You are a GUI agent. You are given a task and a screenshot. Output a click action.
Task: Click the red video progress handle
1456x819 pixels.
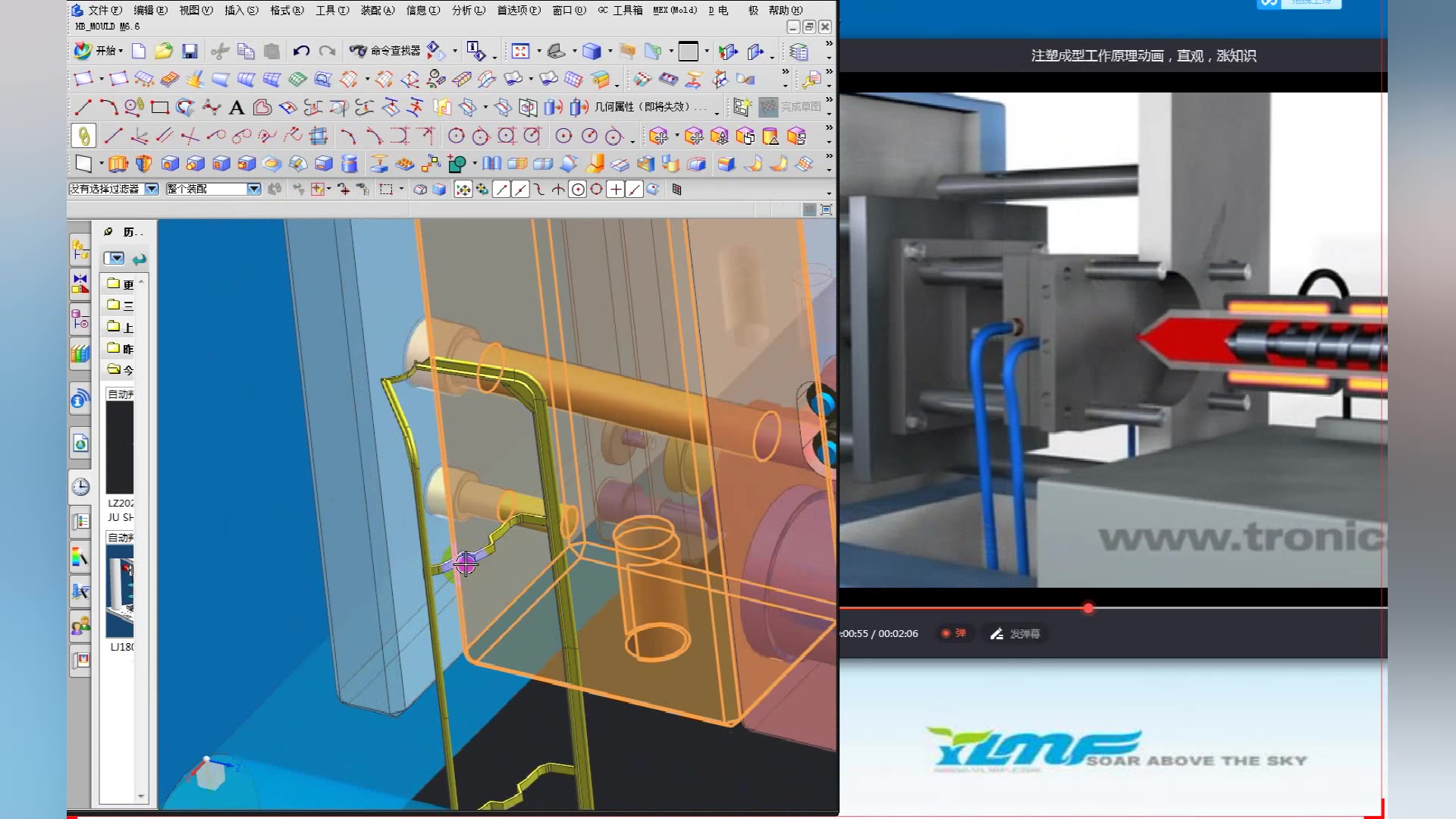(1088, 608)
